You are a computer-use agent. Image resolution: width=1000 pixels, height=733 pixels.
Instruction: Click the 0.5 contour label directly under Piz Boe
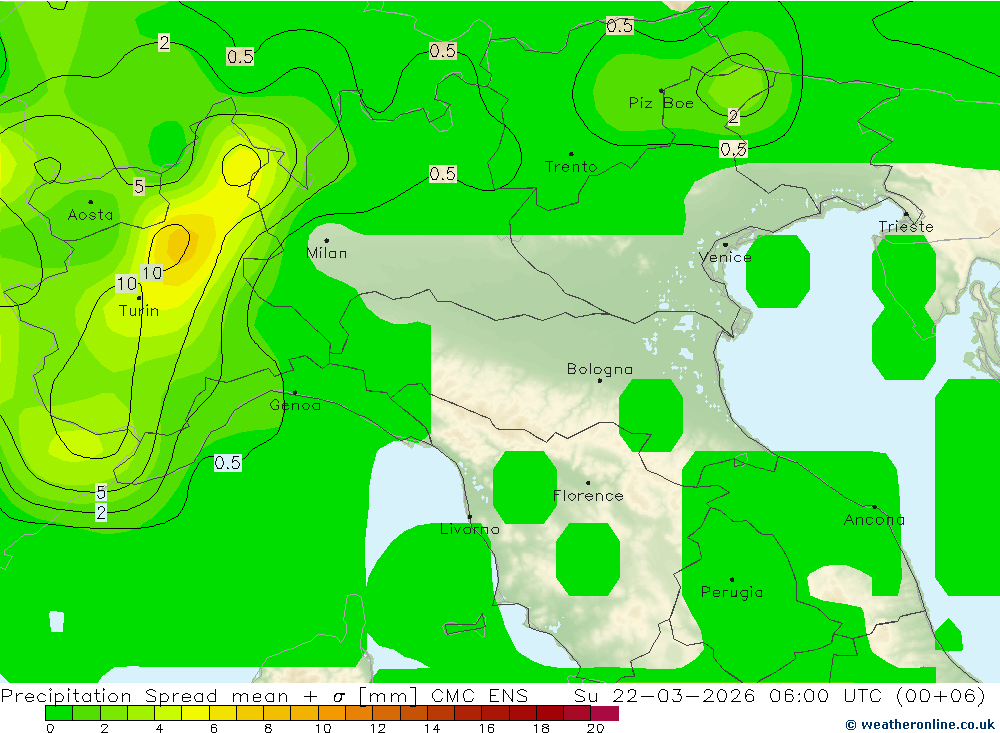click(733, 149)
